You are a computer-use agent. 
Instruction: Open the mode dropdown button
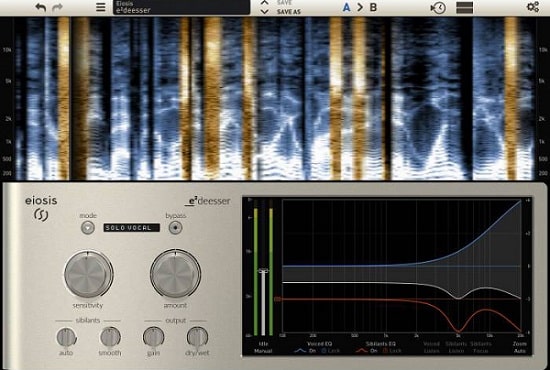[88, 228]
